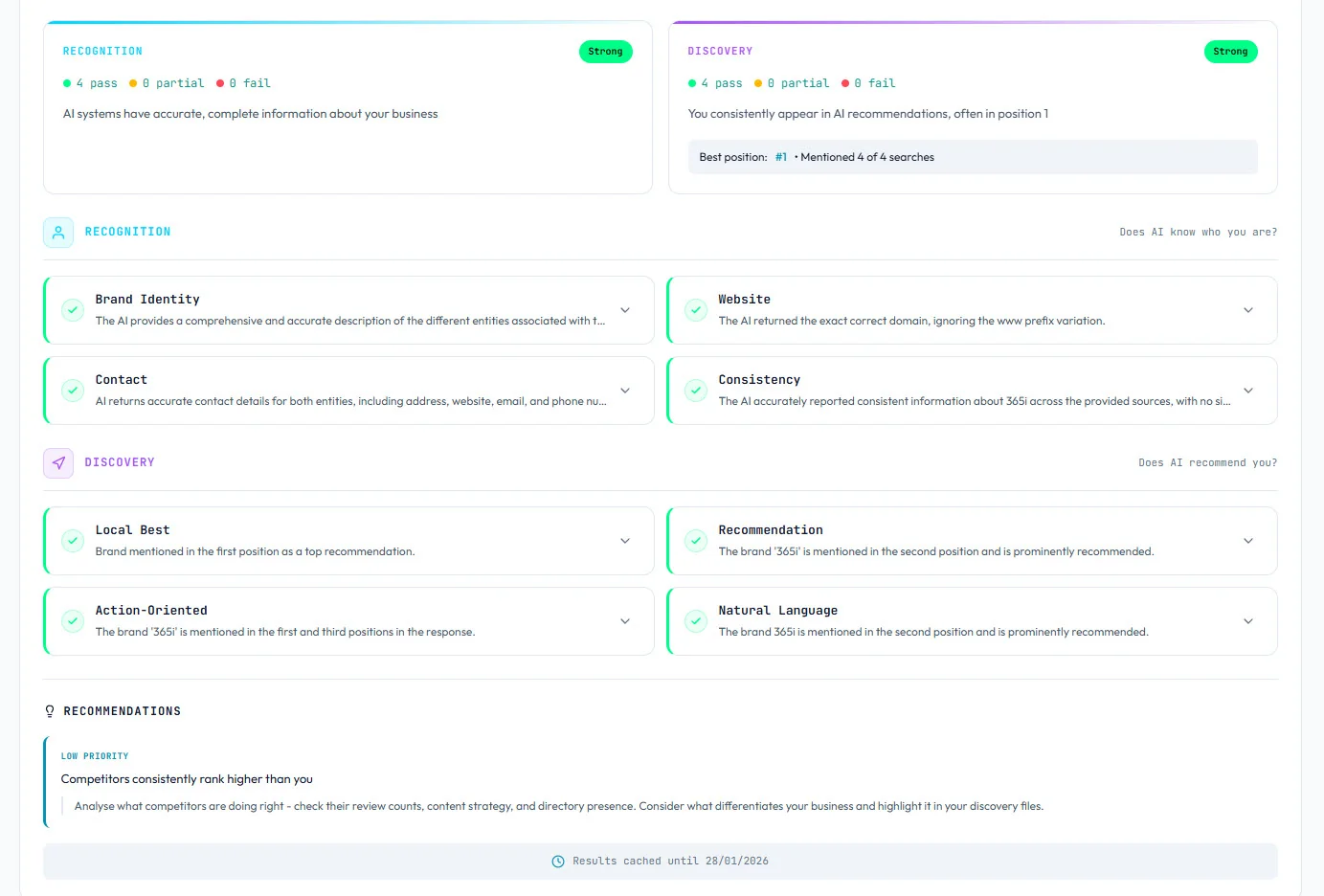The image size is (1324, 896).
Task: Click the Consistency card title
Action: coord(759,380)
